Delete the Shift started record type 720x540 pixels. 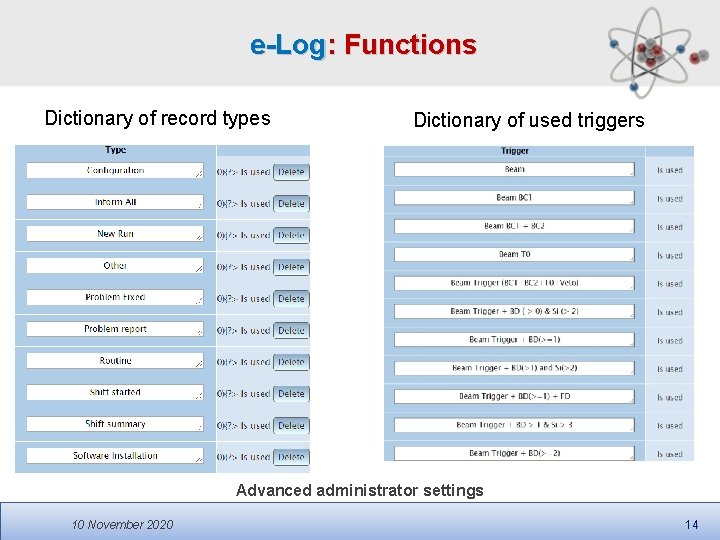click(291, 394)
